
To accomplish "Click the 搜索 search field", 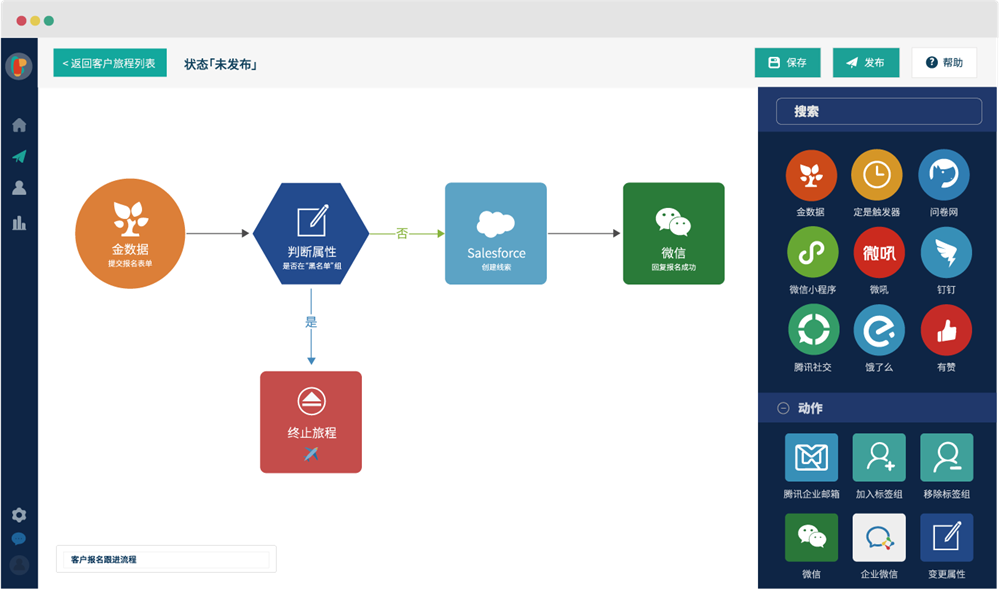I will [x=879, y=111].
